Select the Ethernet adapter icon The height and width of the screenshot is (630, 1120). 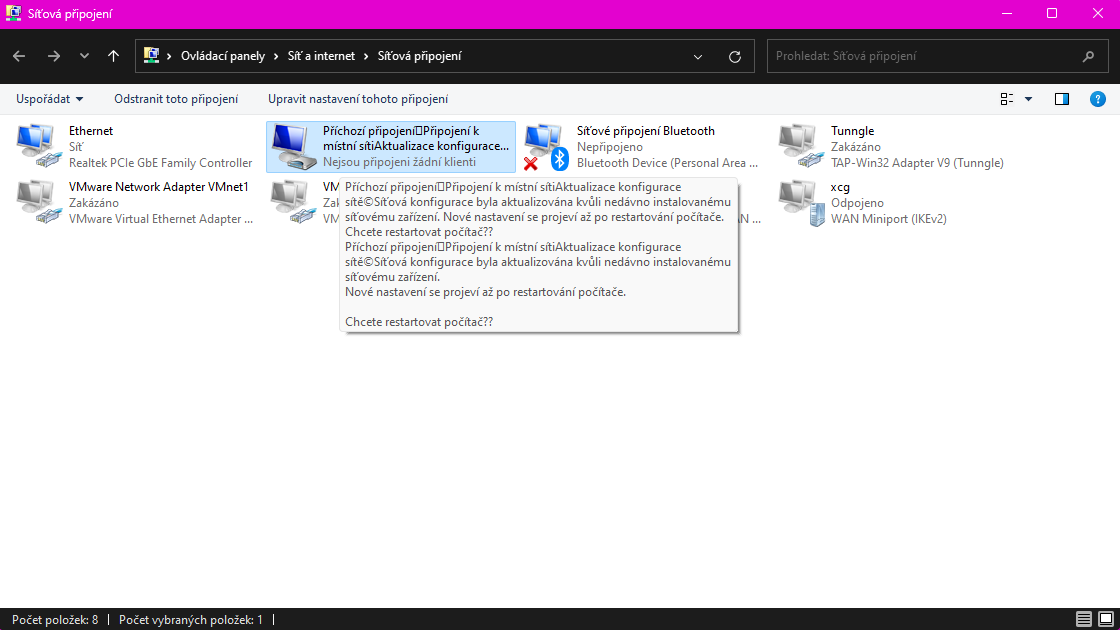(40, 146)
